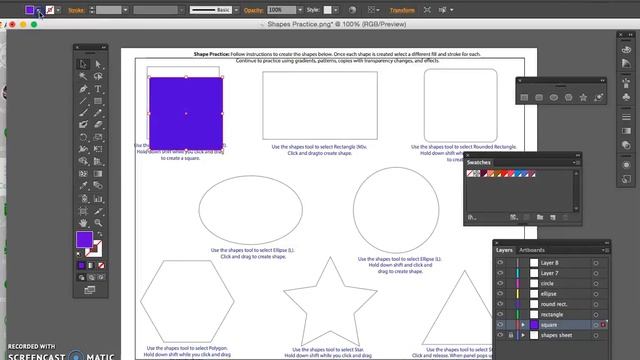Click New Color Group folder in Swatches

coord(540,218)
